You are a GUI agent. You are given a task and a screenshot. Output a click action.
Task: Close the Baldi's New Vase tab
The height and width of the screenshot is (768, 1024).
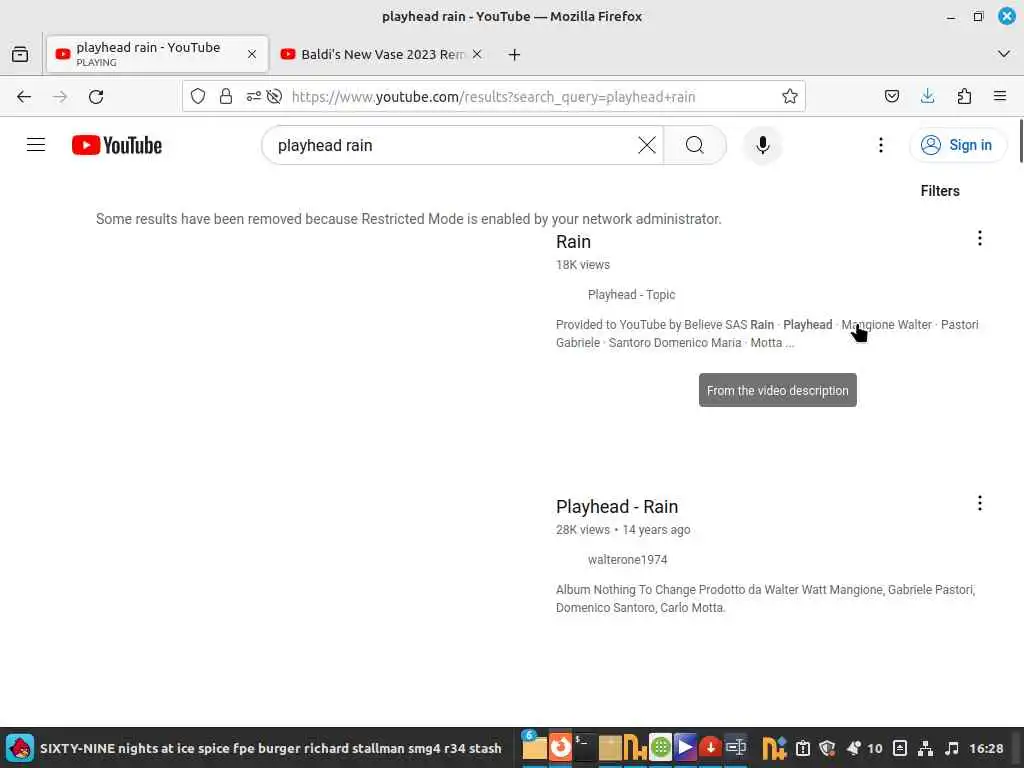(x=477, y=54)
